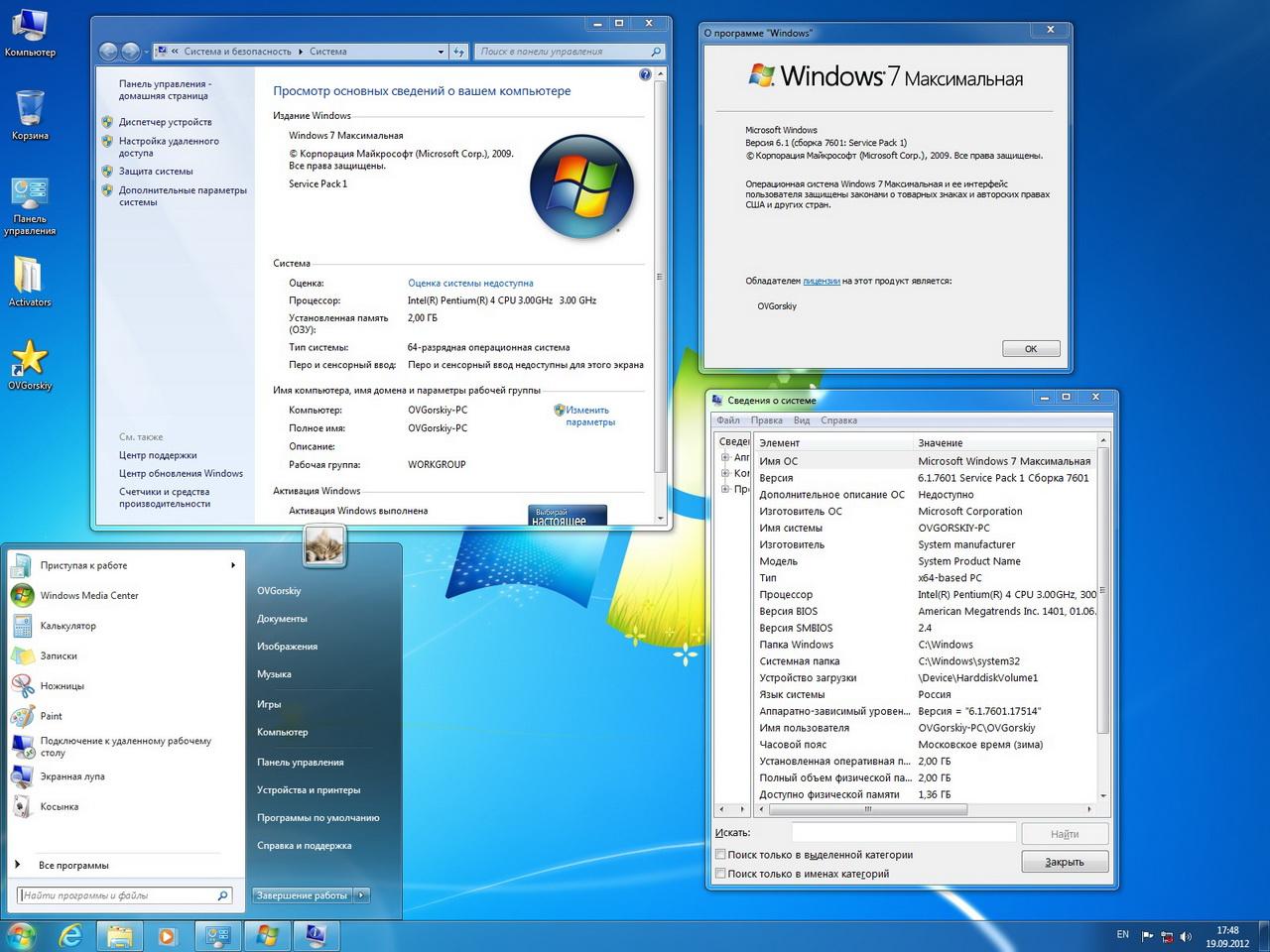Image resolution: width=1270 pixels, height=952 pixels.
Task: Open the Action Center flag in the tray
Action: point(1148,936)
